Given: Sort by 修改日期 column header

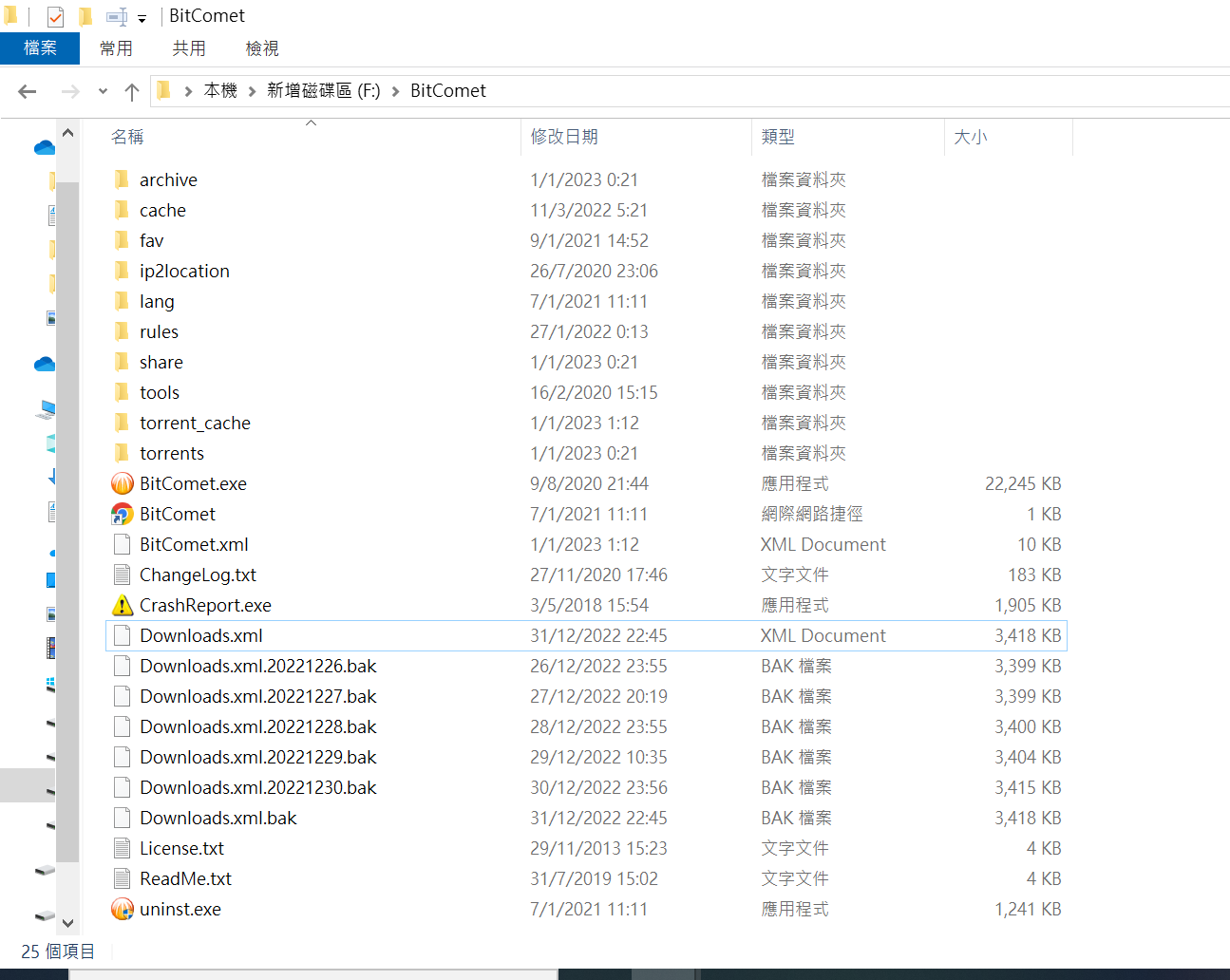Looking at the screenshot, I should coord(564,137).
